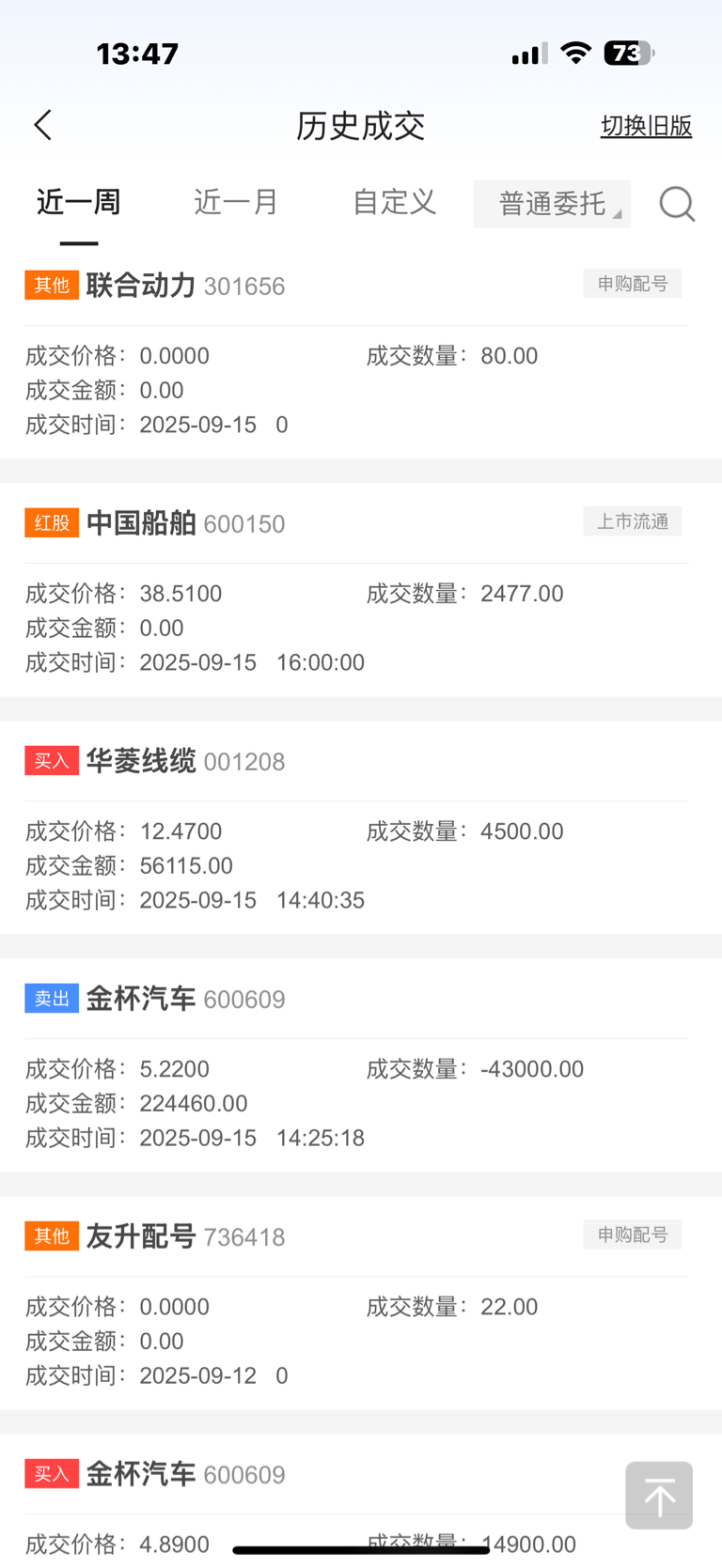Screen dimensions: 722x1568
Task: Select the 自定义 tab
Action: click(x=394, y=202)
